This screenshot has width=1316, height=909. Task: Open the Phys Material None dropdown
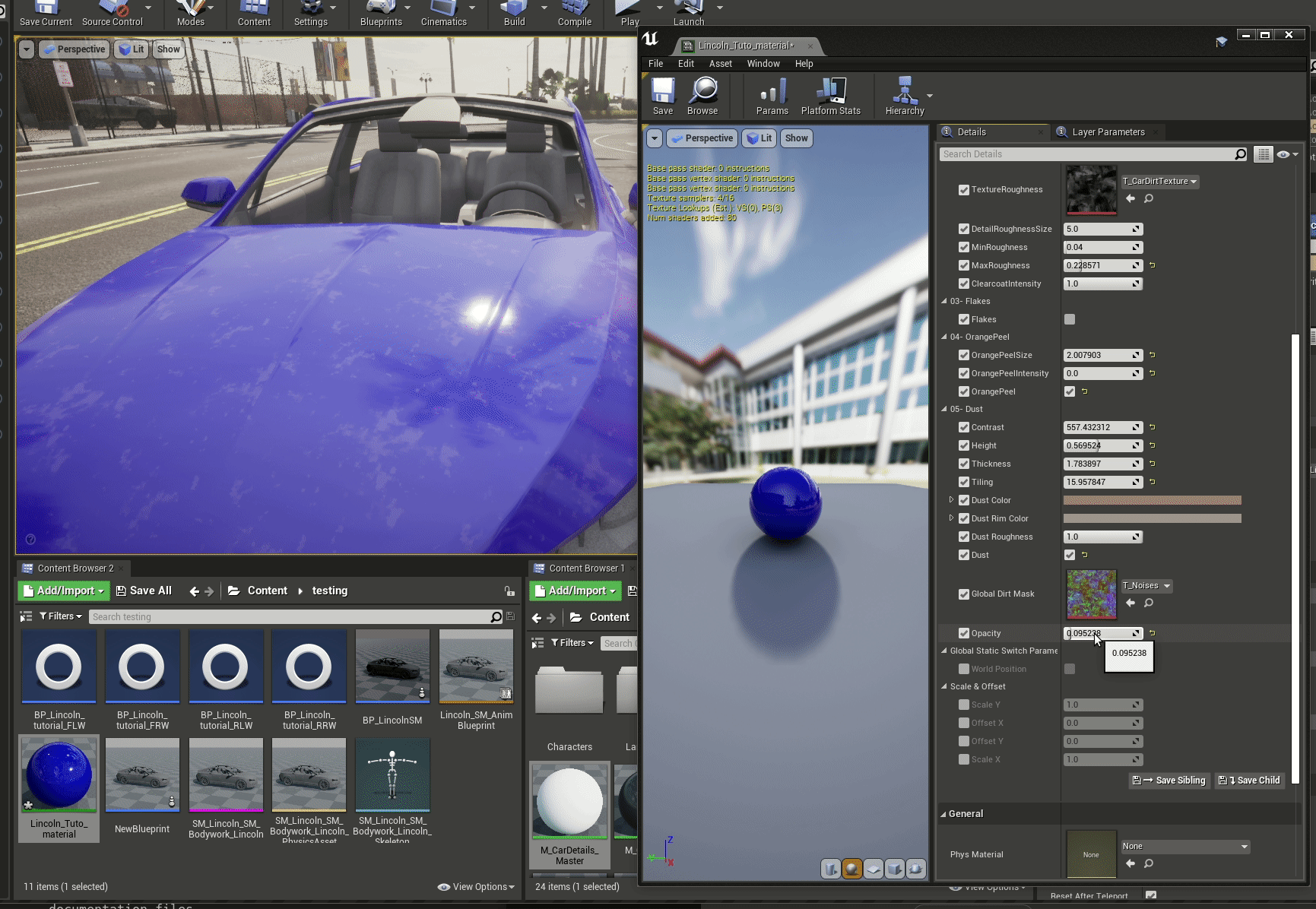[x=1185, y=847]
